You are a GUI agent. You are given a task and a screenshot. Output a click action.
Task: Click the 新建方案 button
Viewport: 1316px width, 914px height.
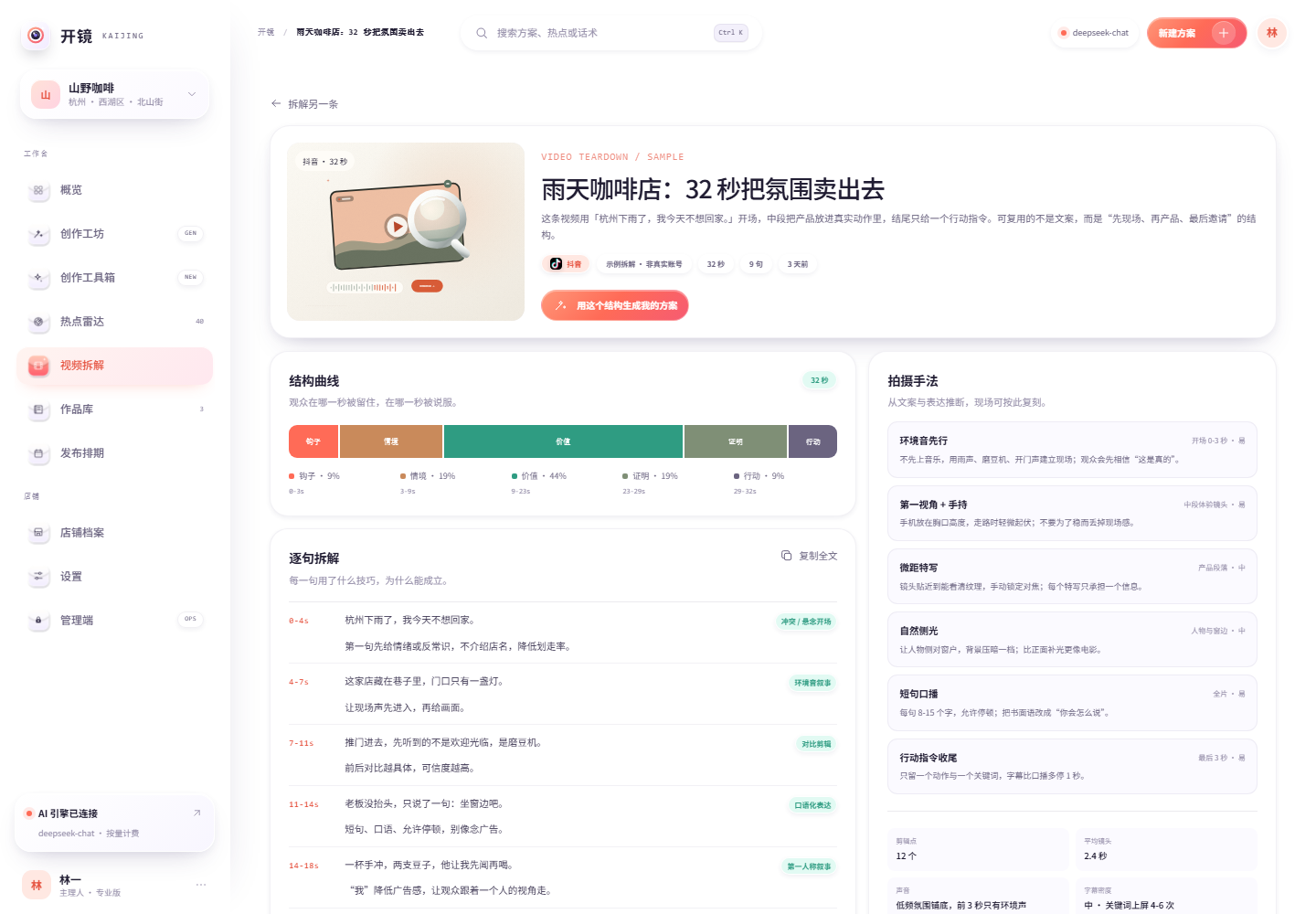1196,33
